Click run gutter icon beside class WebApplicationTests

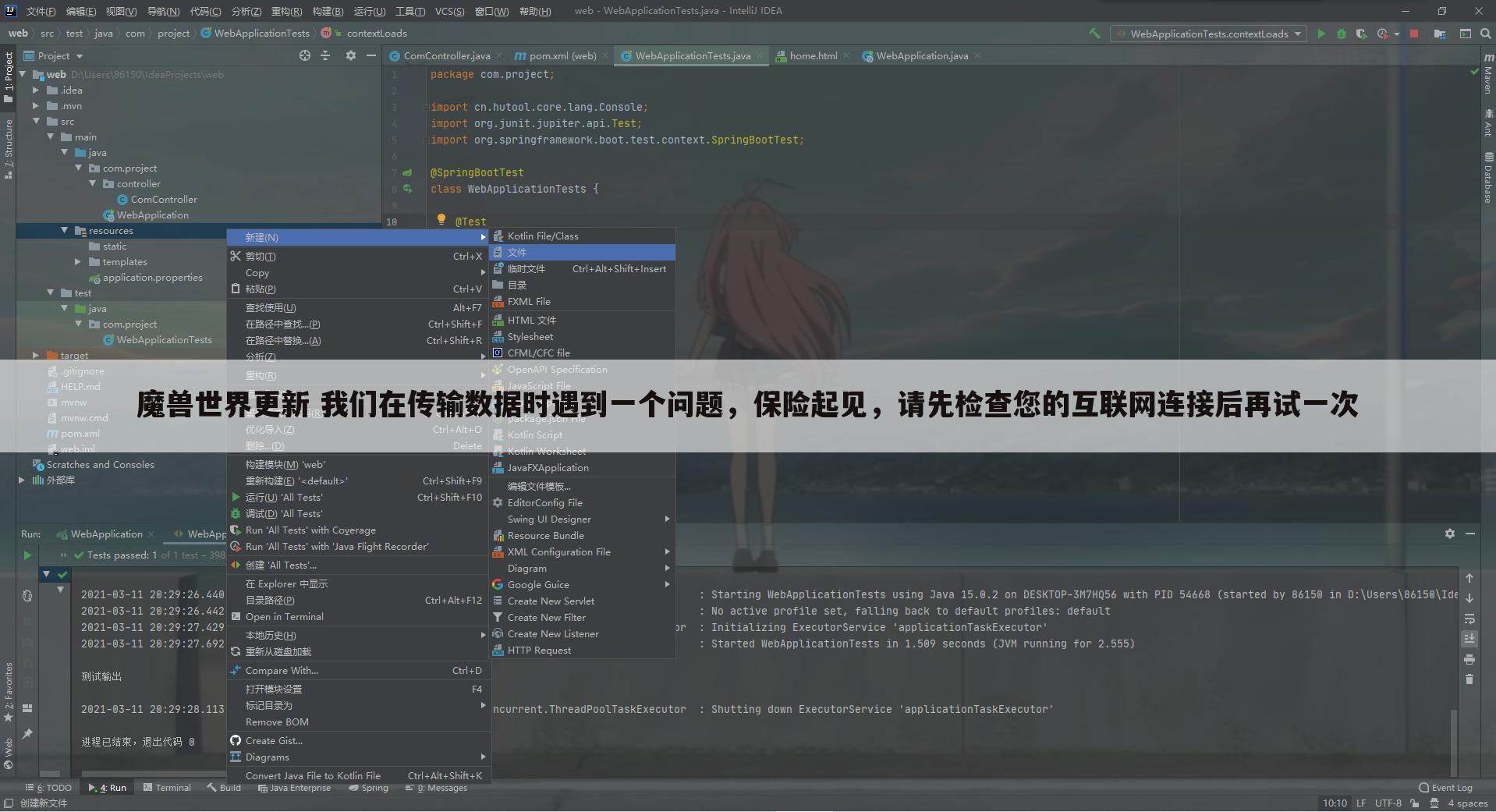click(407, 189)
